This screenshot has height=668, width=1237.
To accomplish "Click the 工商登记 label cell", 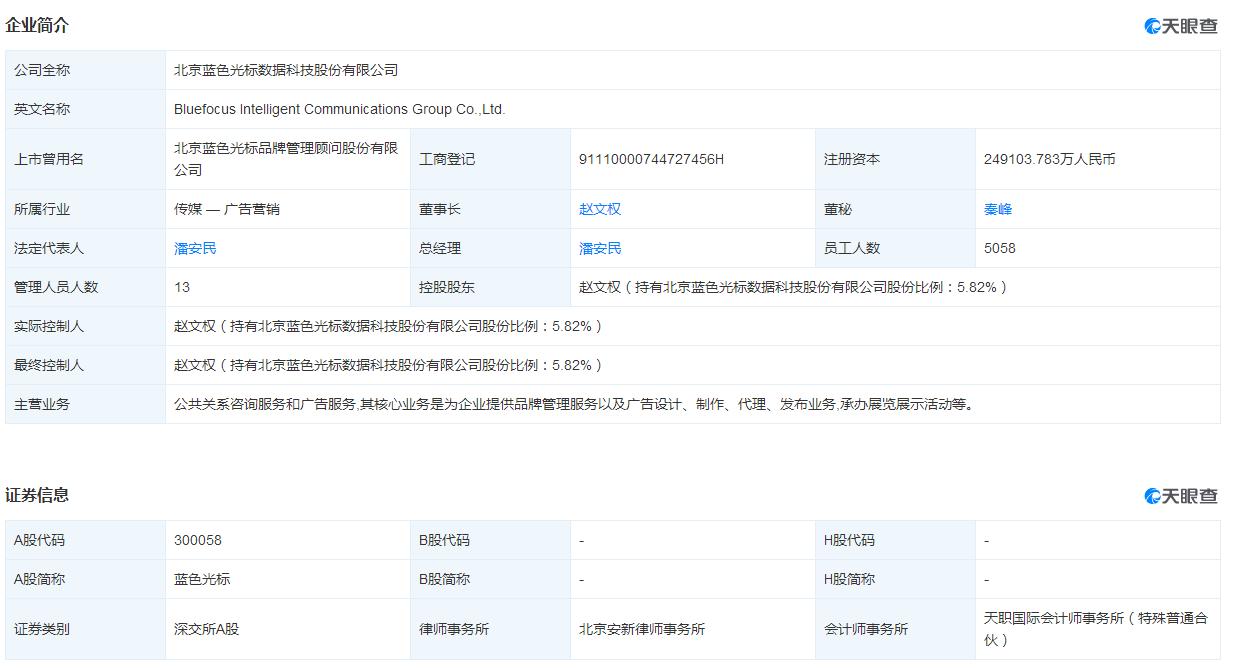I will [x=491, y=159].
